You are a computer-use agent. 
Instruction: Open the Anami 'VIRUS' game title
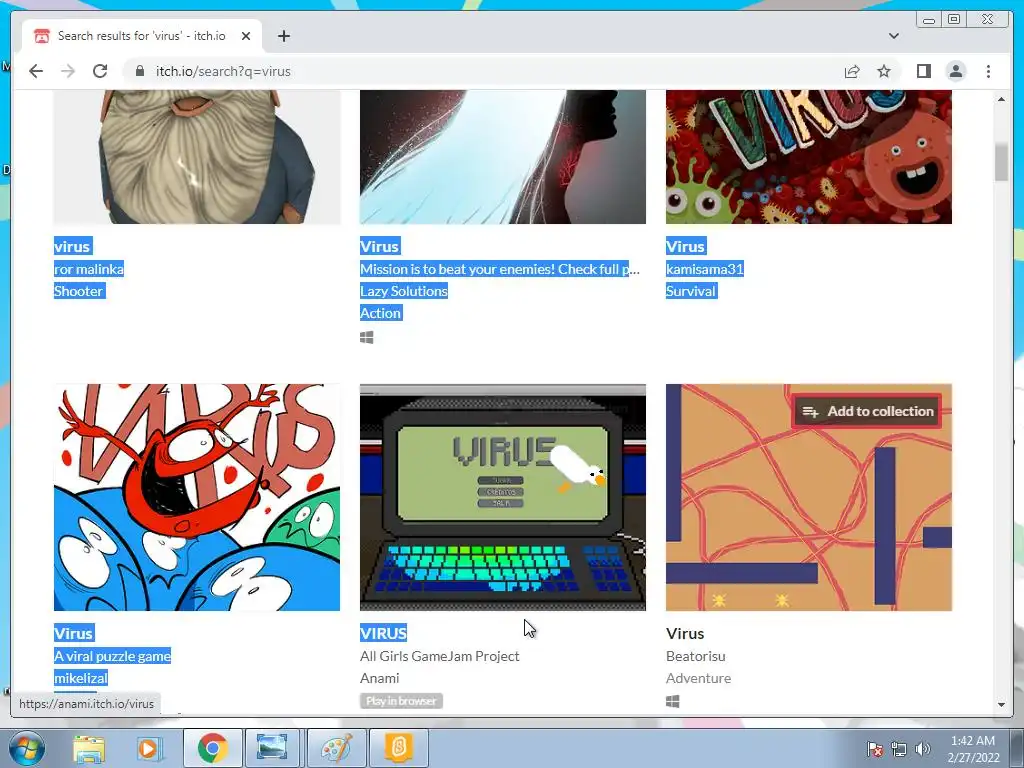(x=383, y=633)
